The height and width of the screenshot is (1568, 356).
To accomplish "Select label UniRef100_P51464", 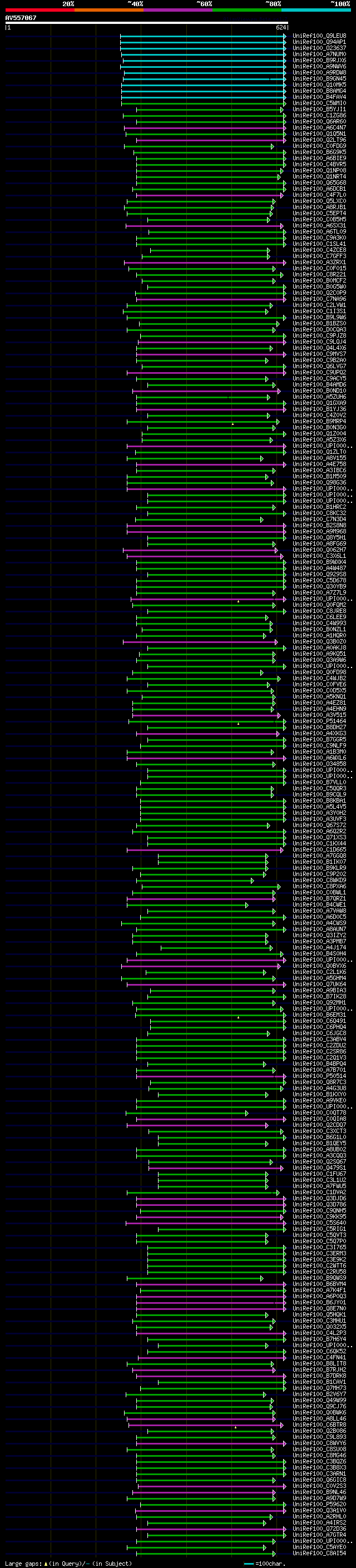I will pyautogui.click(x=319, y=721).
